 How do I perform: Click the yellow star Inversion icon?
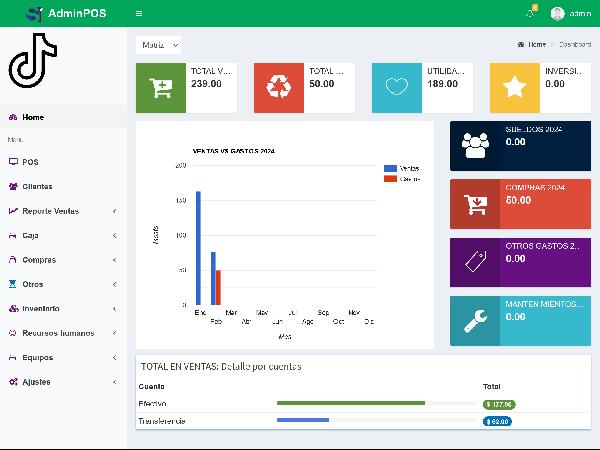(x=515, y=87)
